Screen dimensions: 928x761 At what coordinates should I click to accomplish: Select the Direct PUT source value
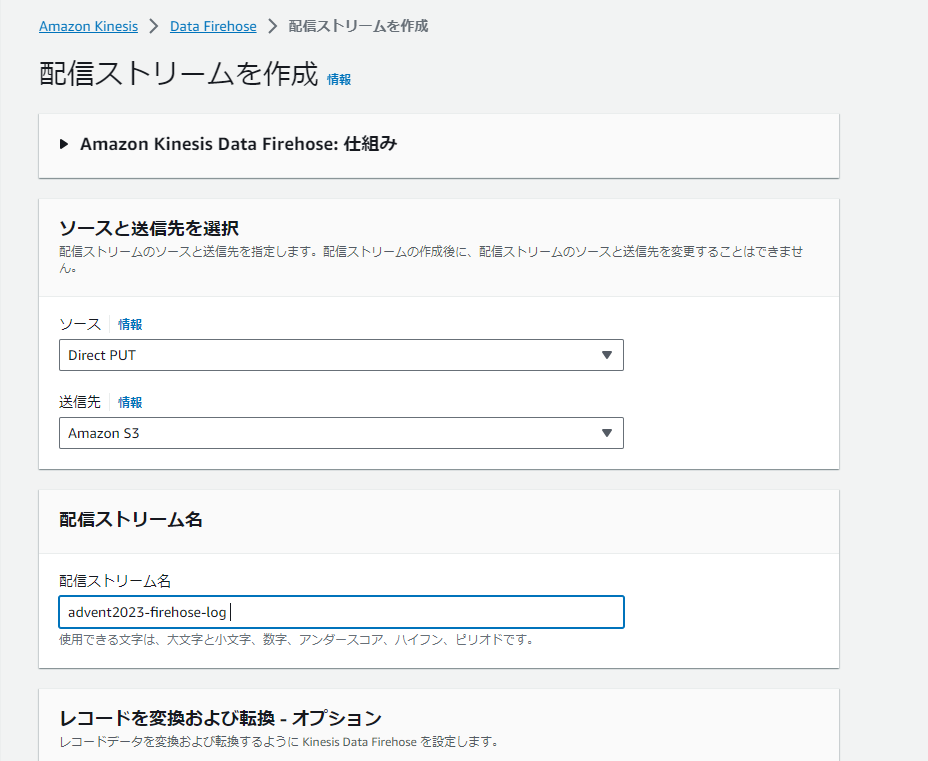340,354
